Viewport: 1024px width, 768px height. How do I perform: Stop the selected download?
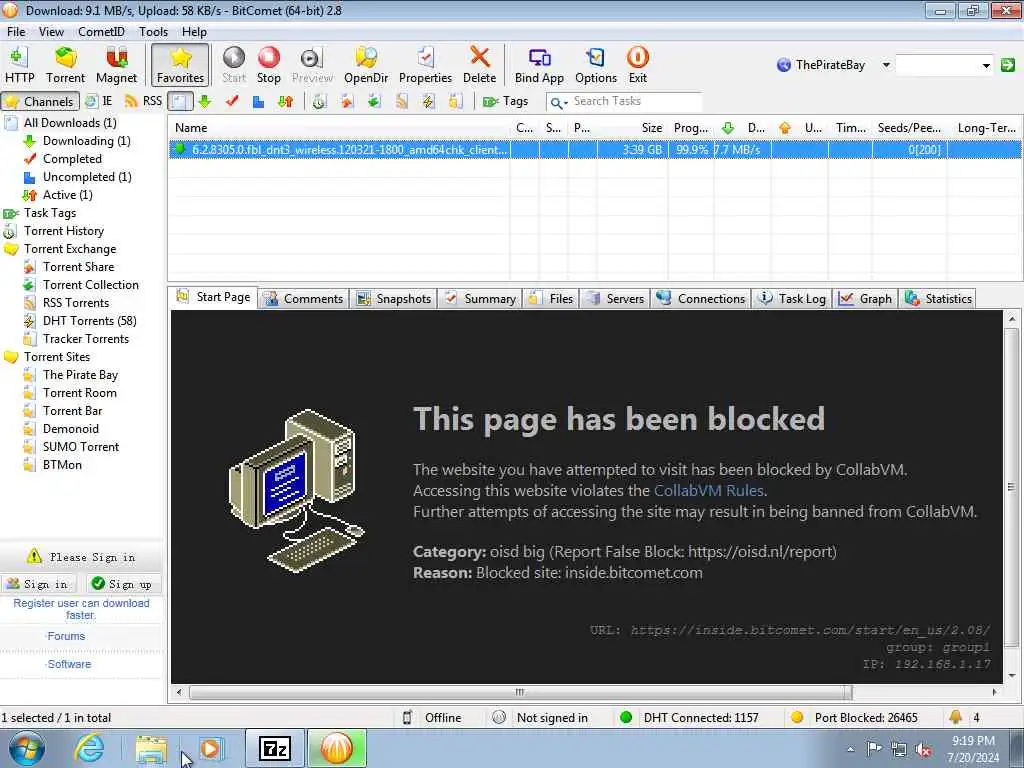268,65
